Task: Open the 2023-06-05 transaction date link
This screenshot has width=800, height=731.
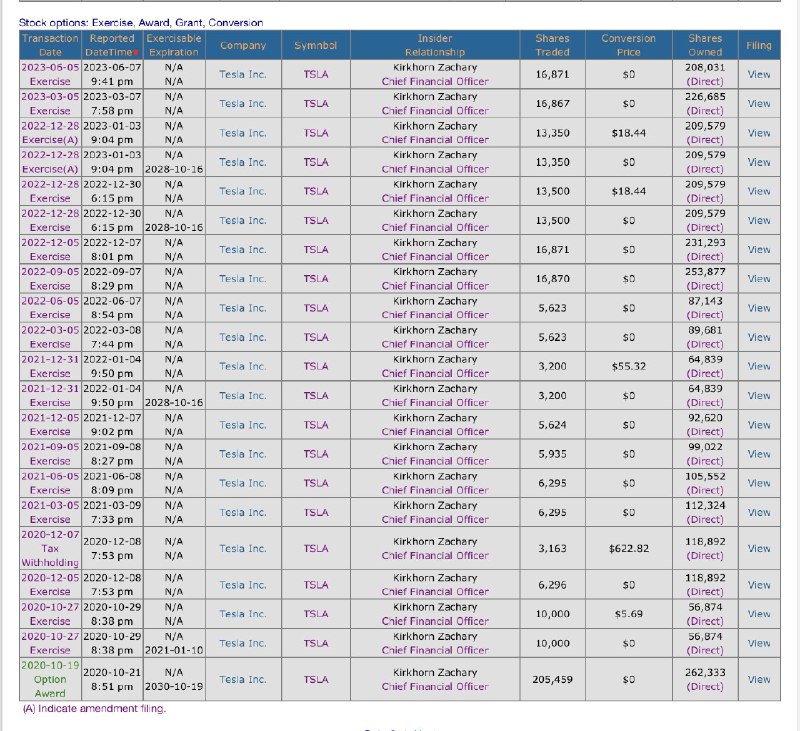Action: (x=50, y=67)
